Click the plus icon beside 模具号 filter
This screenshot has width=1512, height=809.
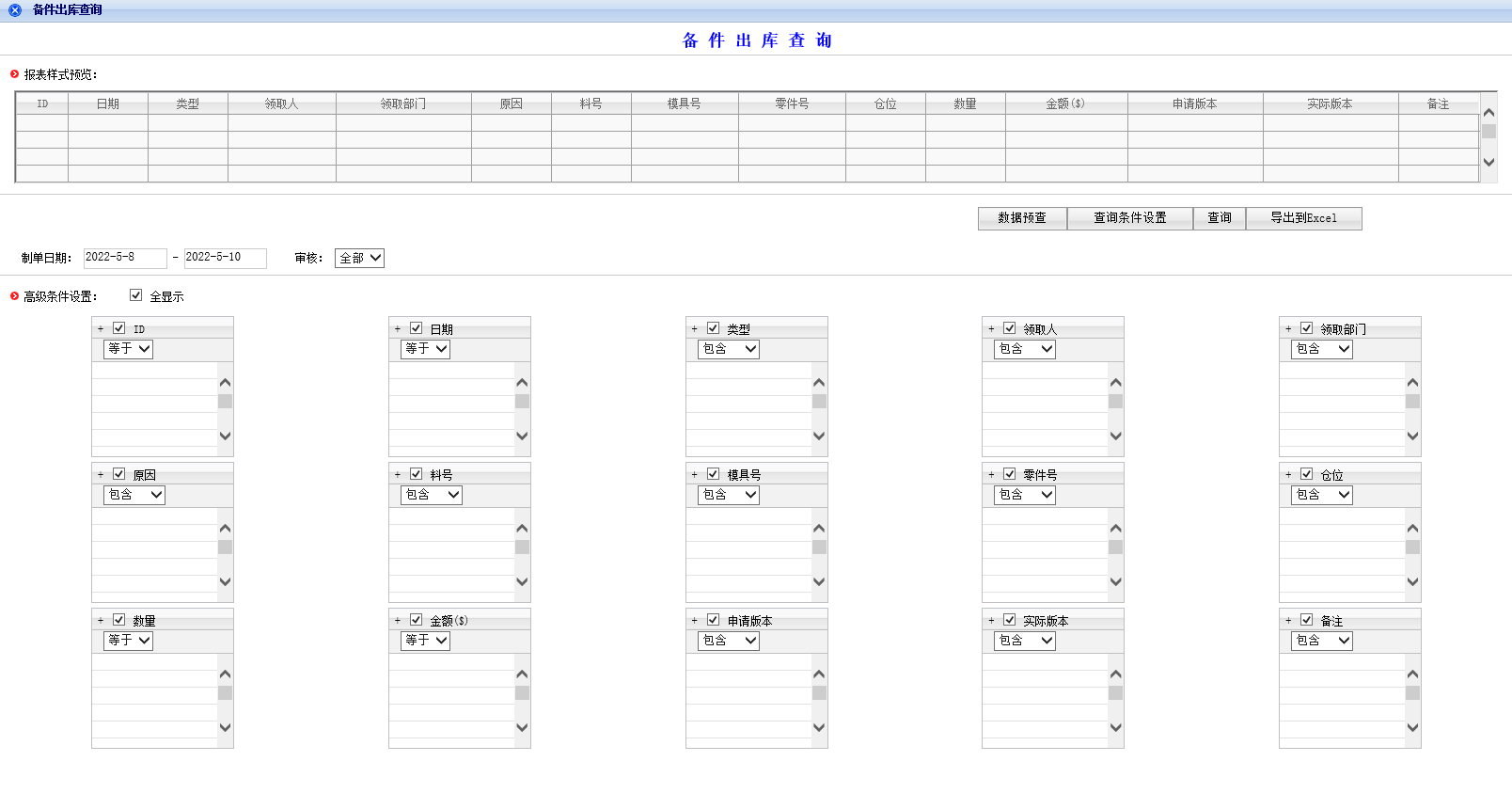(x=695, y=475)
